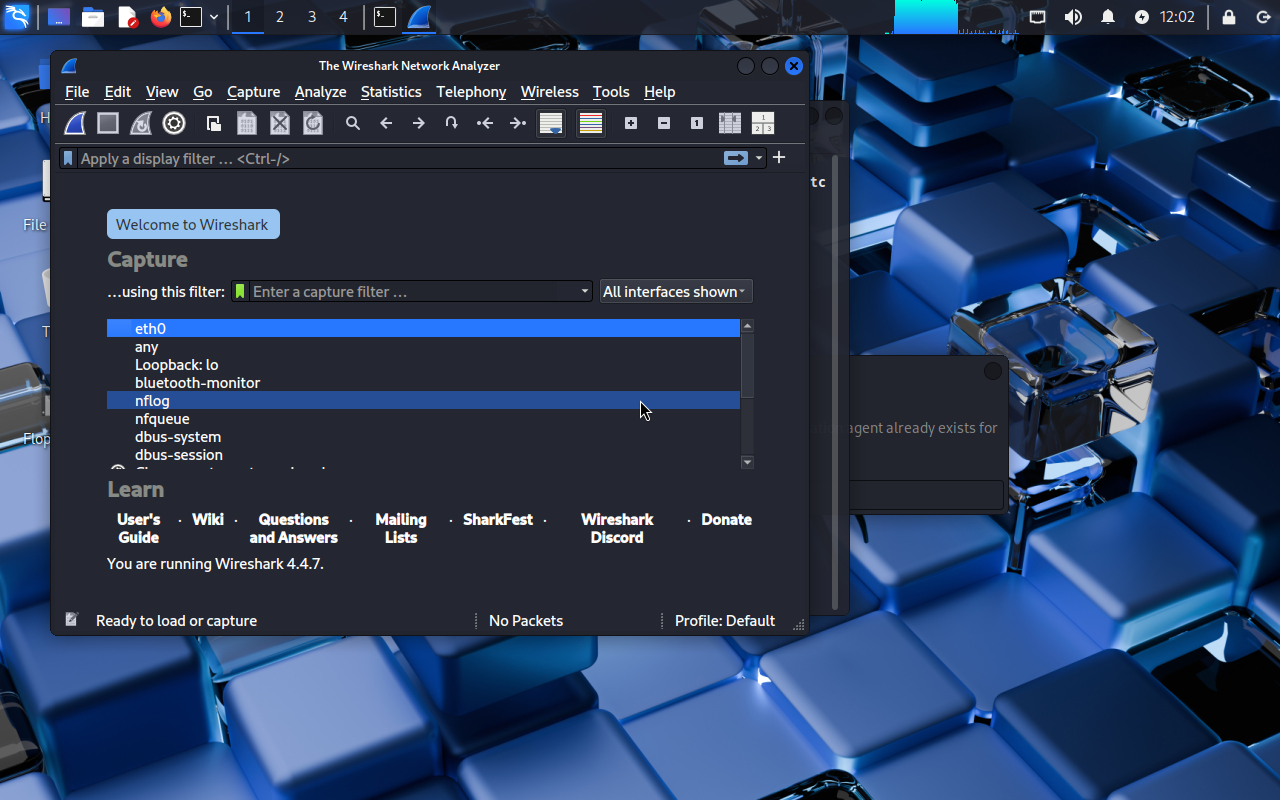Toggle packet list coloring rules button
This screenshot has width=1280, height=800.
591,123
